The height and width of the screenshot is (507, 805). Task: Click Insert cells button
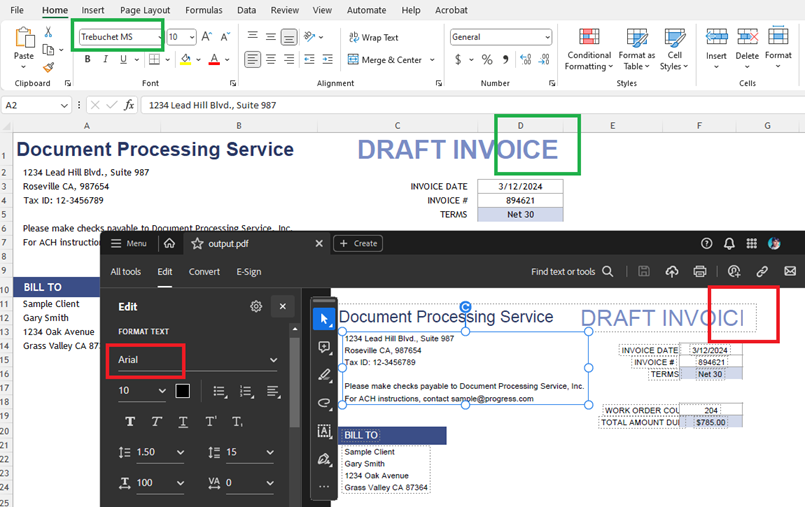pyautogui.click(x=716, y=48)
